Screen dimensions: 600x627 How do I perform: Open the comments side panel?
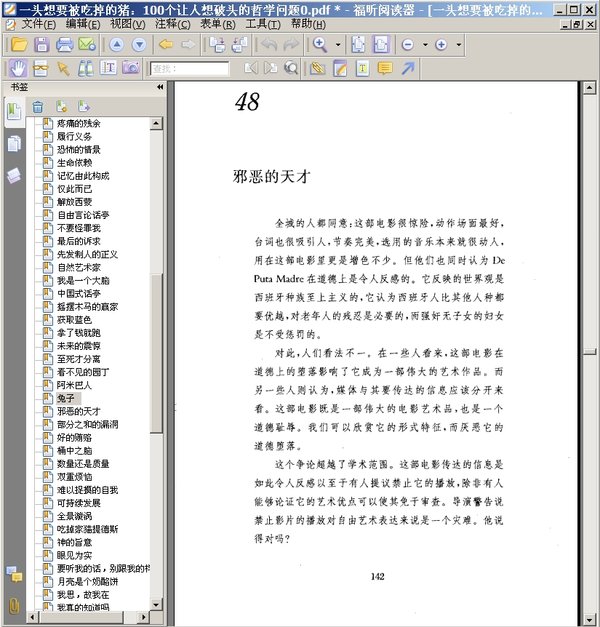click(x=14, y=575)
